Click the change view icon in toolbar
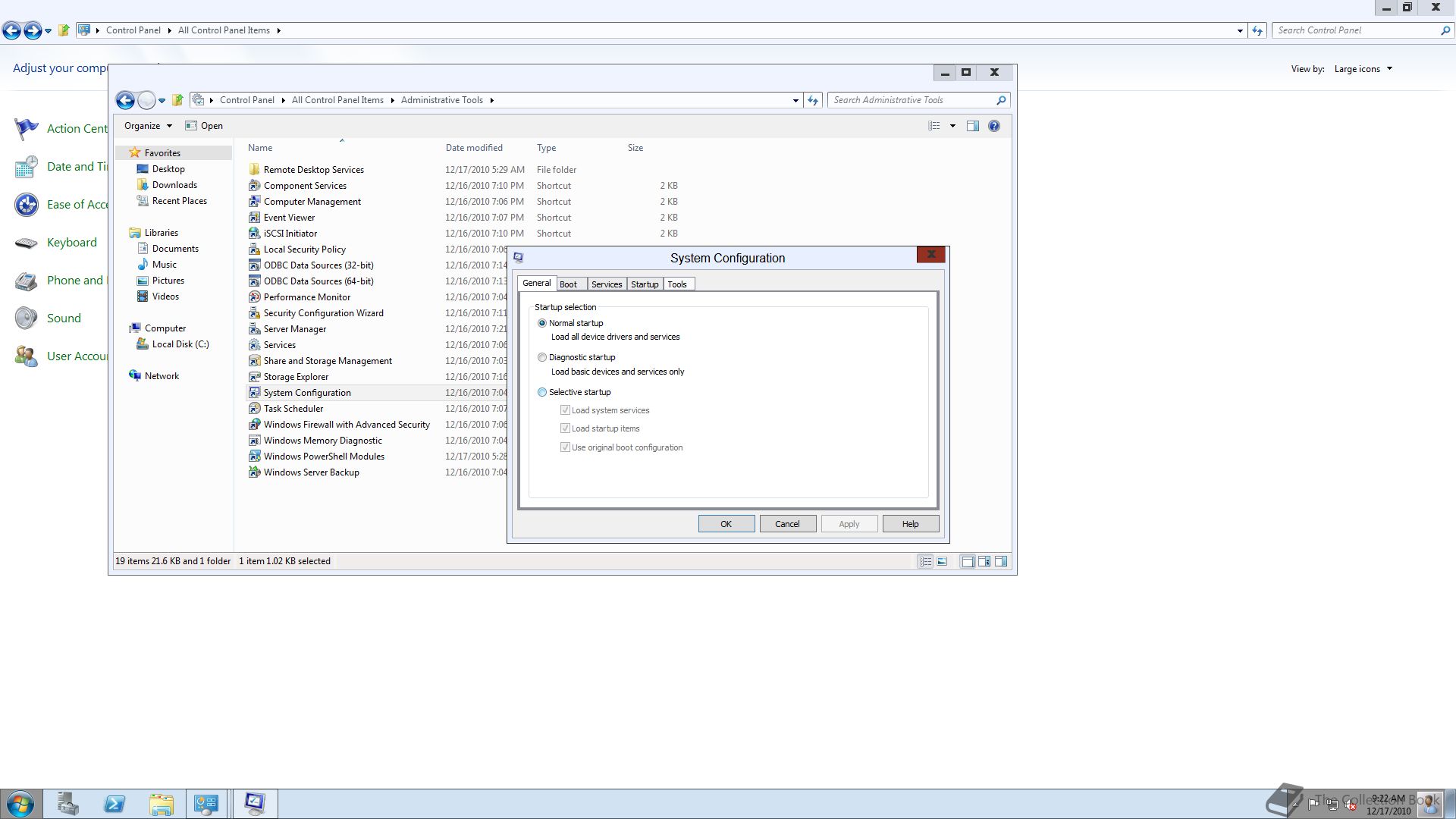Viewport: 1456px width, 819px height. [934, 126]
